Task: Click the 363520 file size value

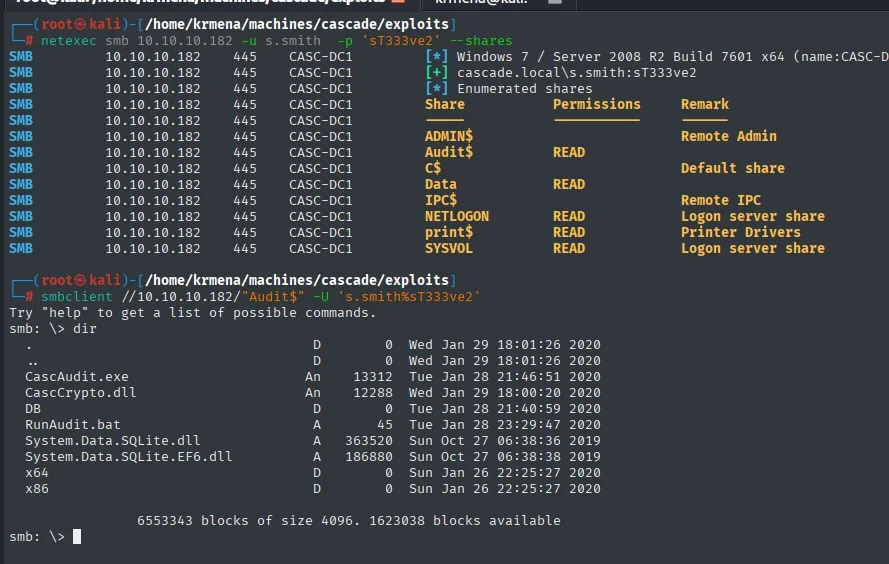Action: pos(369,440)
